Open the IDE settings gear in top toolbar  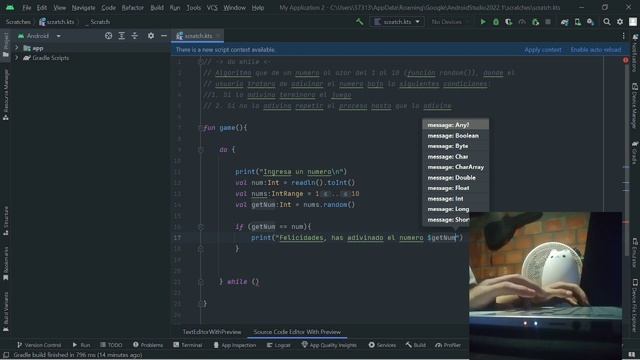click(x=620, y=22)
